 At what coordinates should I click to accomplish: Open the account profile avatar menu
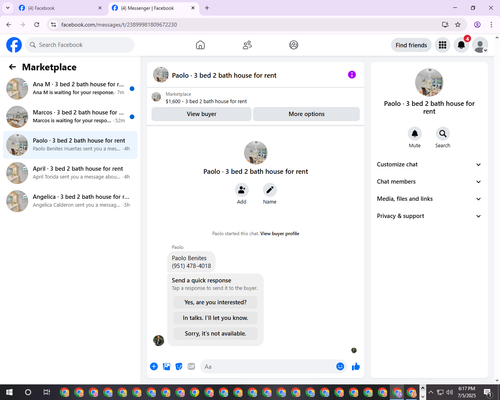tap(480, 45)
